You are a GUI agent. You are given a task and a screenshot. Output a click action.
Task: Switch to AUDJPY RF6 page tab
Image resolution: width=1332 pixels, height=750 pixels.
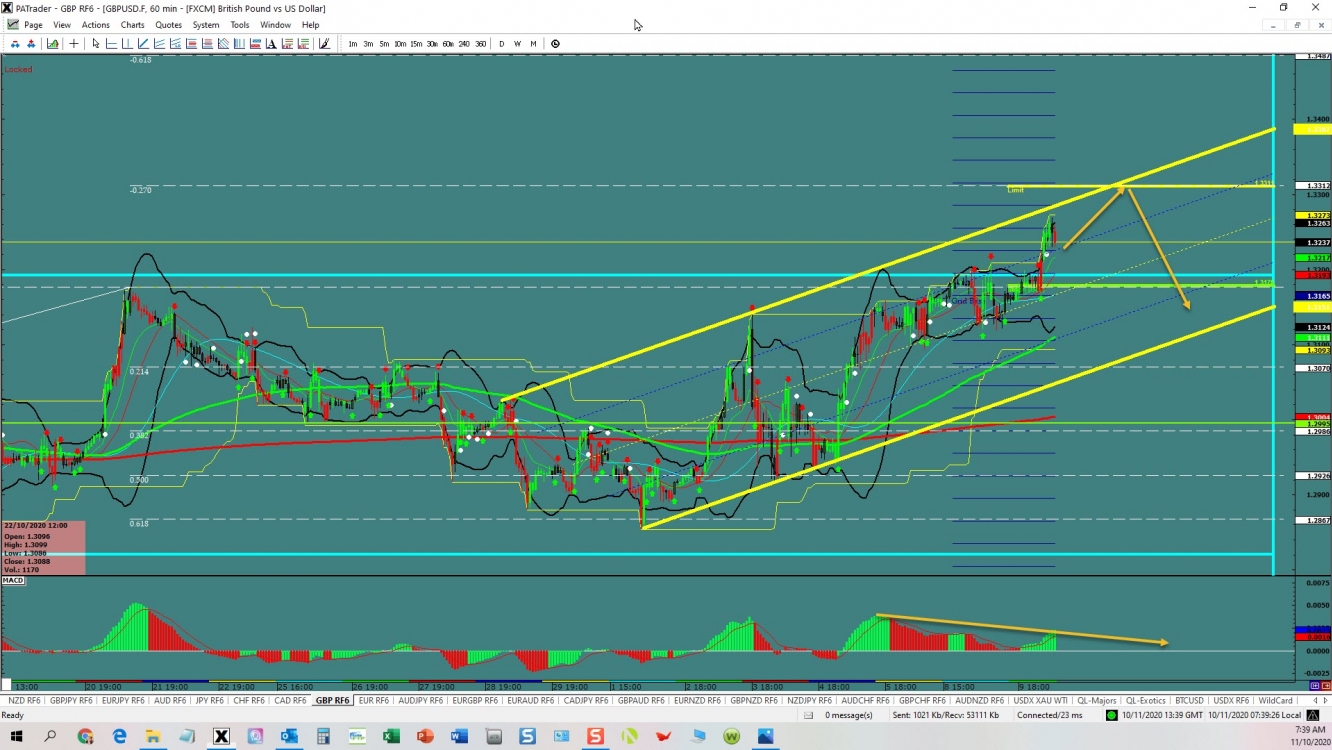pyautogui.click(x=420, y=701)
